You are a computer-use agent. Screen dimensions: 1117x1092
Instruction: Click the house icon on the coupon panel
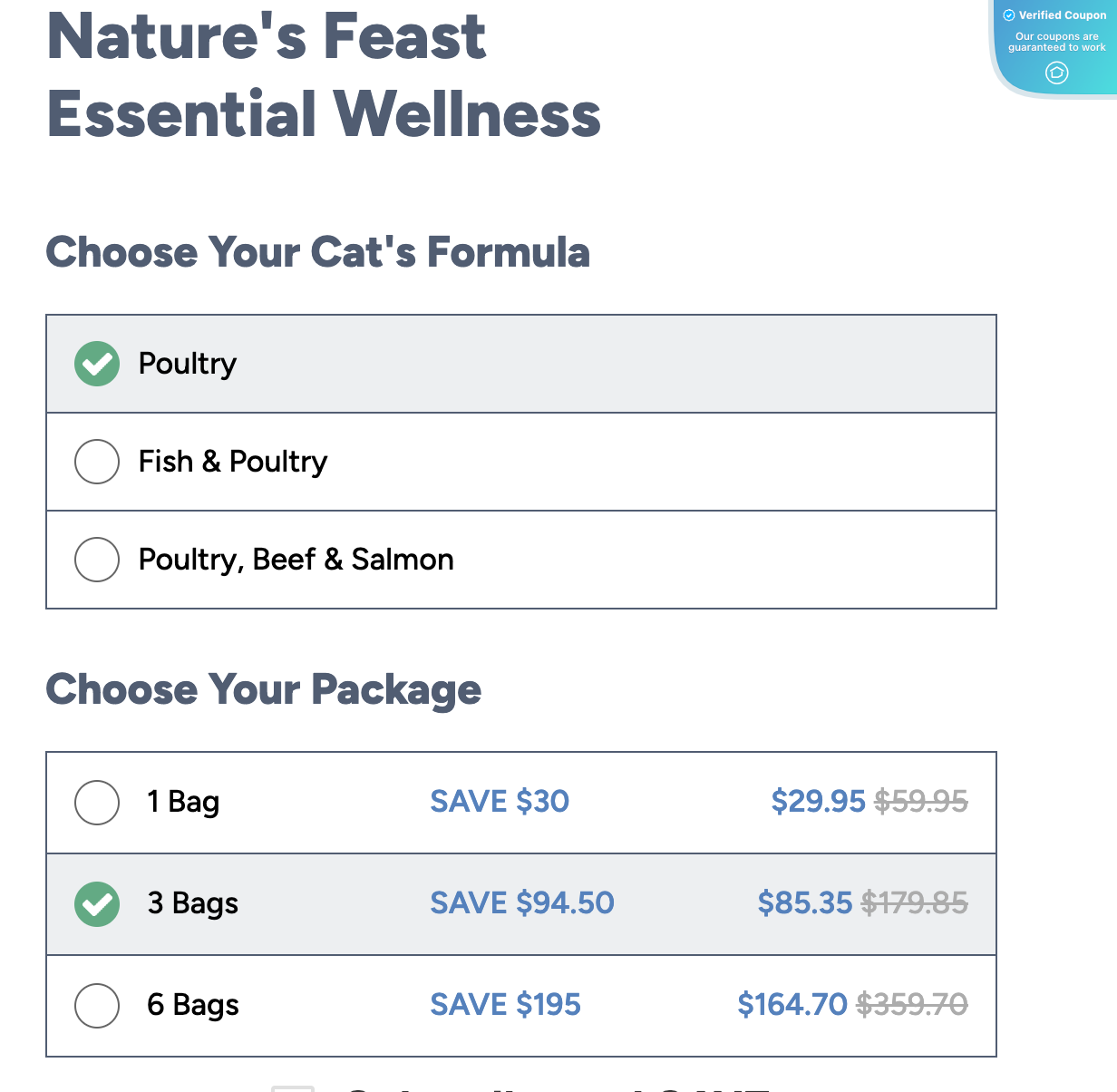pos(1056,73)
